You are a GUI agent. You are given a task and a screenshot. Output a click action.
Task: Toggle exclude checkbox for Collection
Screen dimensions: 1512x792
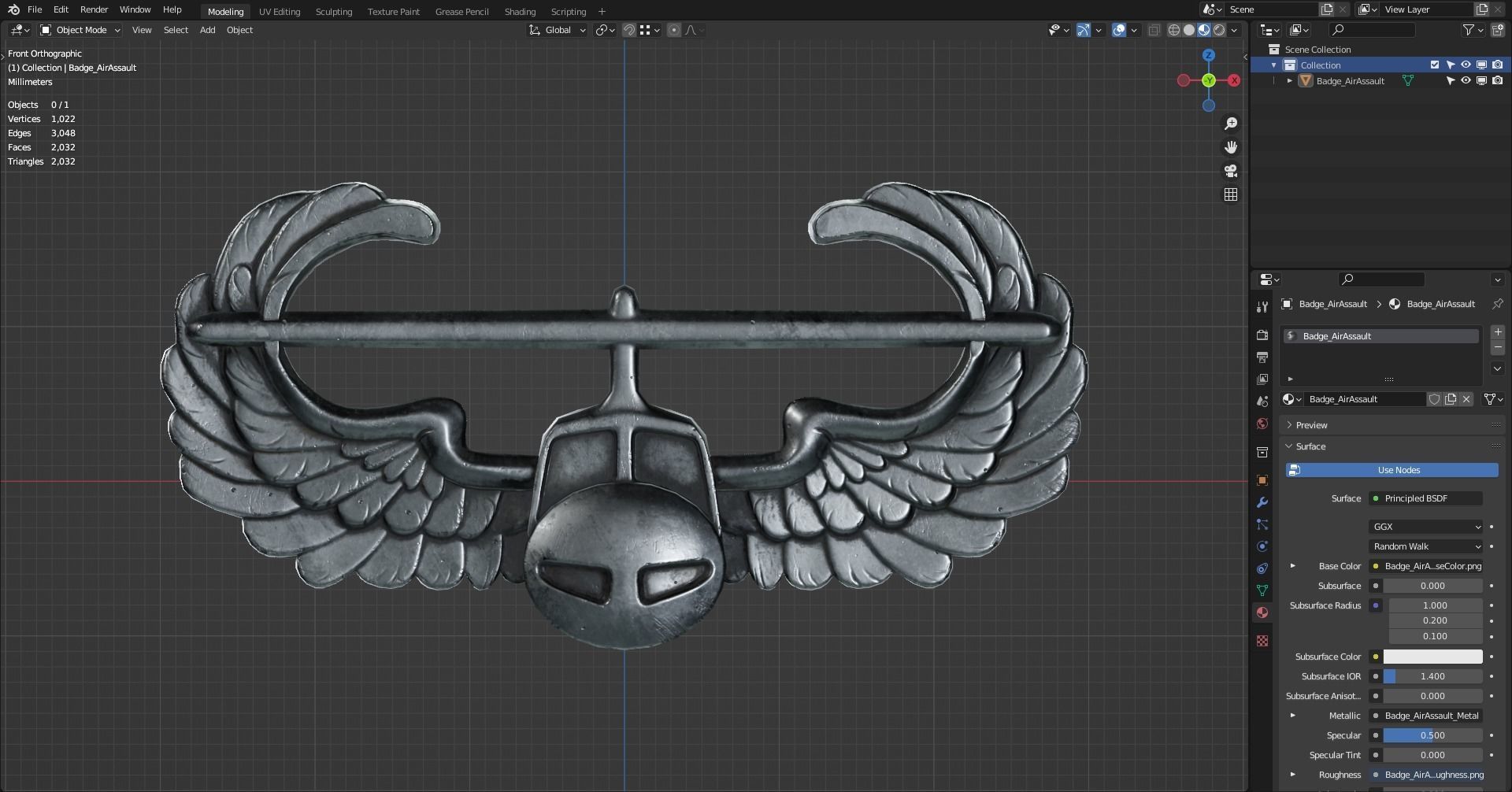[1435, 65]
